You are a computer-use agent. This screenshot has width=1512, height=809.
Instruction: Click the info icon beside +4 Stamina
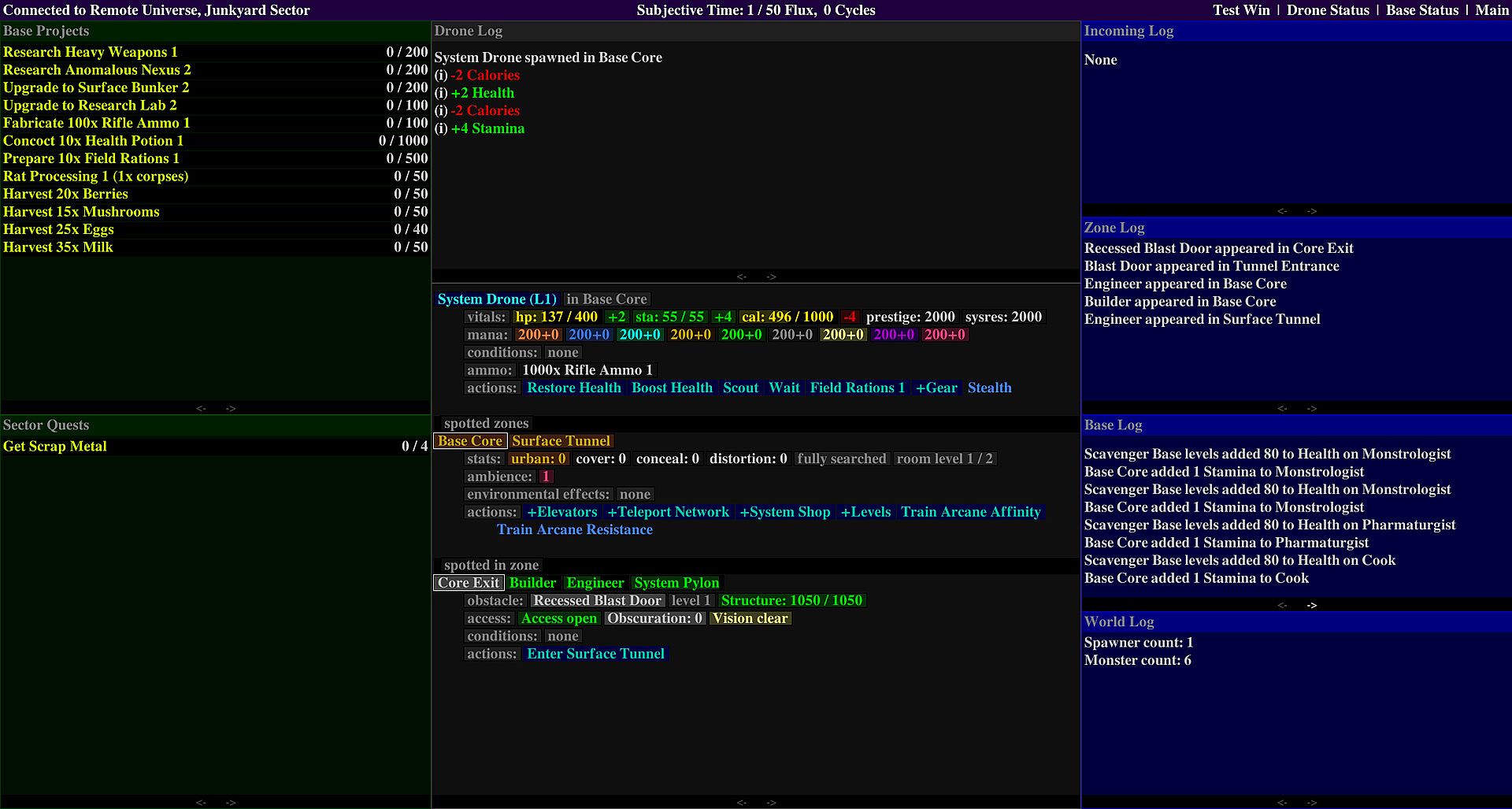point(441,129)
